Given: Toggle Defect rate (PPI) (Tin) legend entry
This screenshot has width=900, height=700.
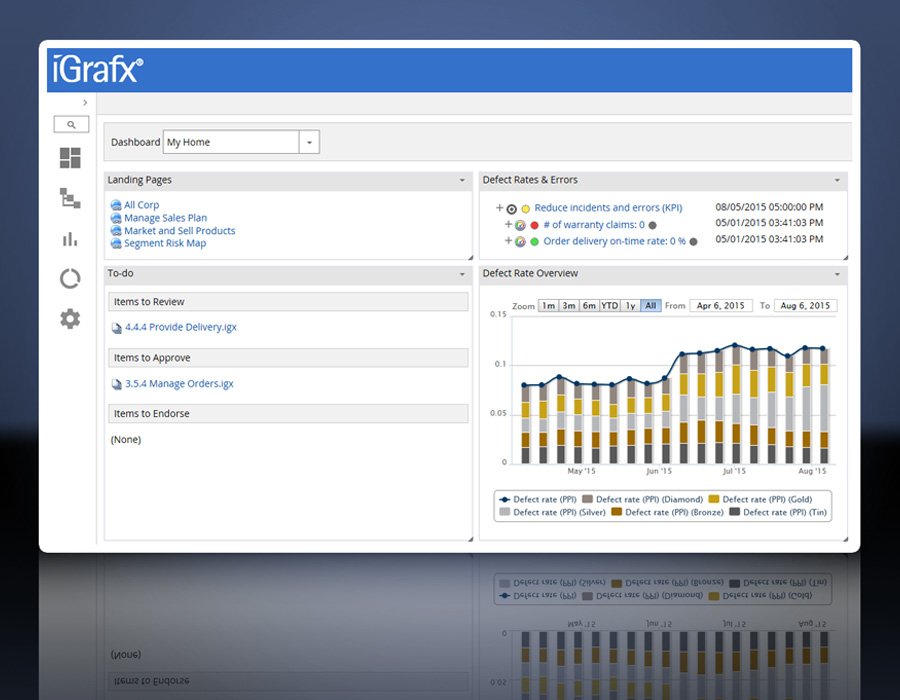Looking at the screenshot, I should click(x=778, y=512).
